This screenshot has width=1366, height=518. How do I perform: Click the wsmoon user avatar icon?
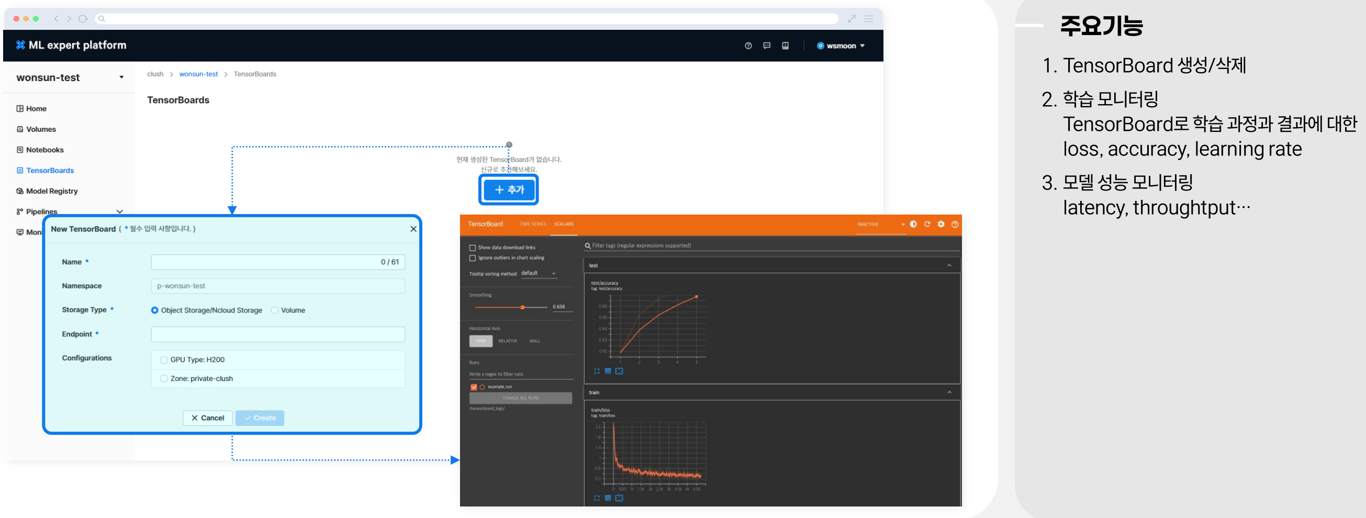pyautogui.click(x=821, y=46)
